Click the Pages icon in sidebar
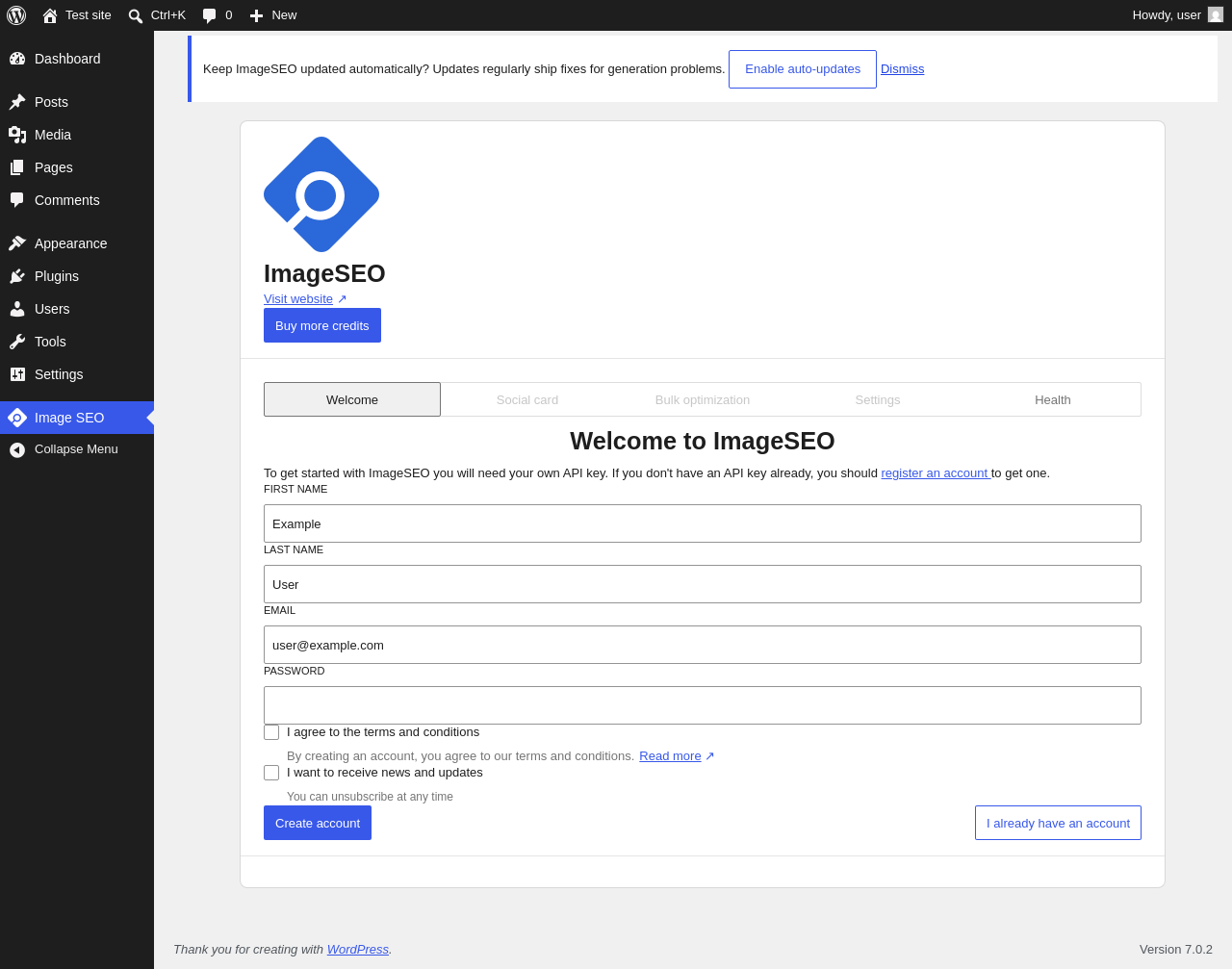The height and width of the screenshot is (969, 1232). click(x=17, y=167)
